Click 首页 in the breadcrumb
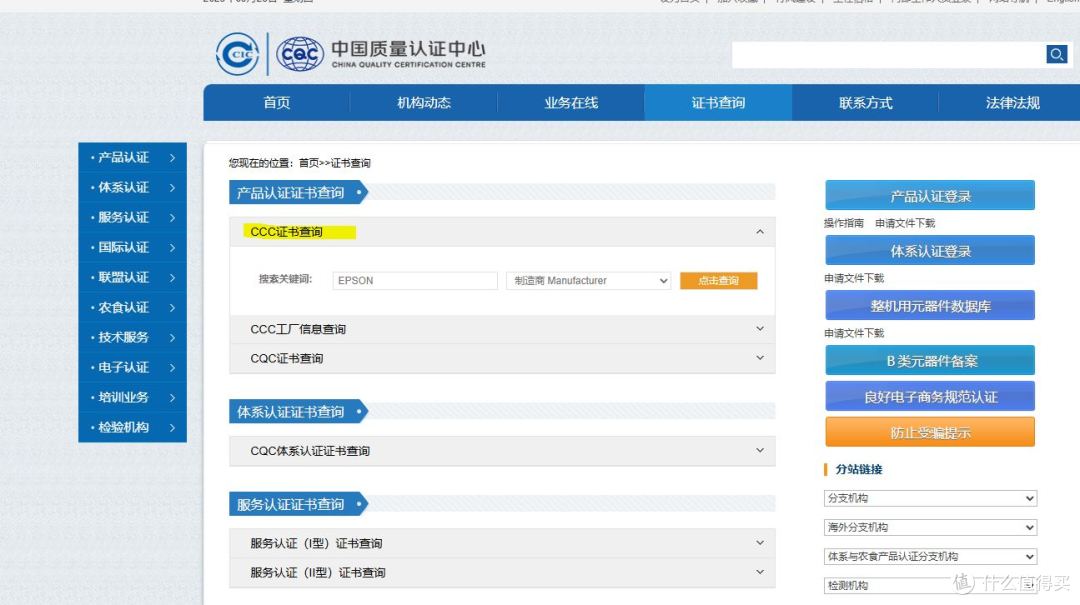Image resolution: width=1080 pixels, height=605 pixels. (309, 163)
